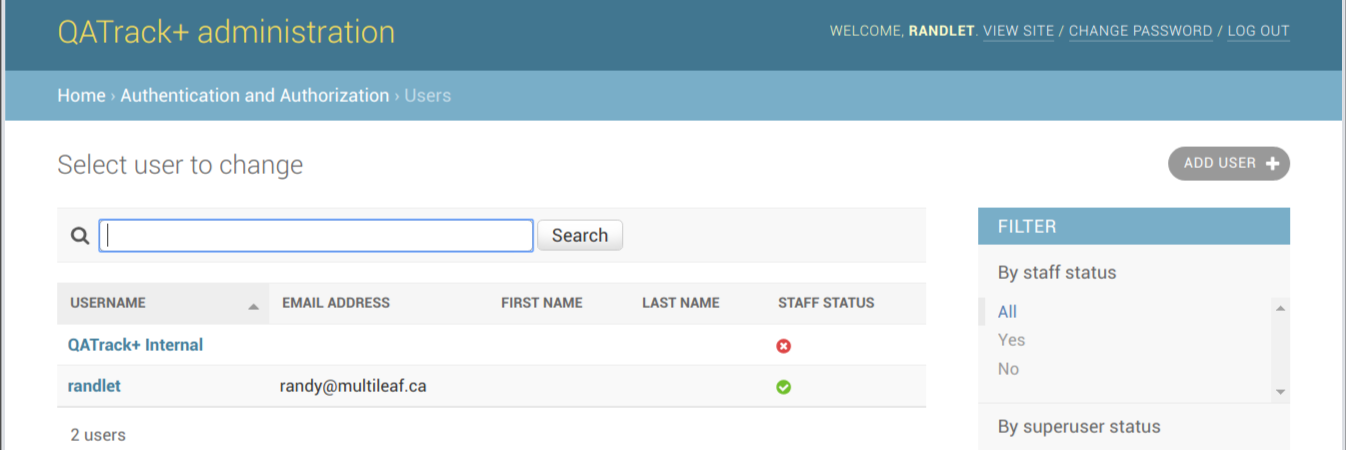Filter staff status by Yes
This screenshot has width=1346, height=450.
tap(1011, 340)
